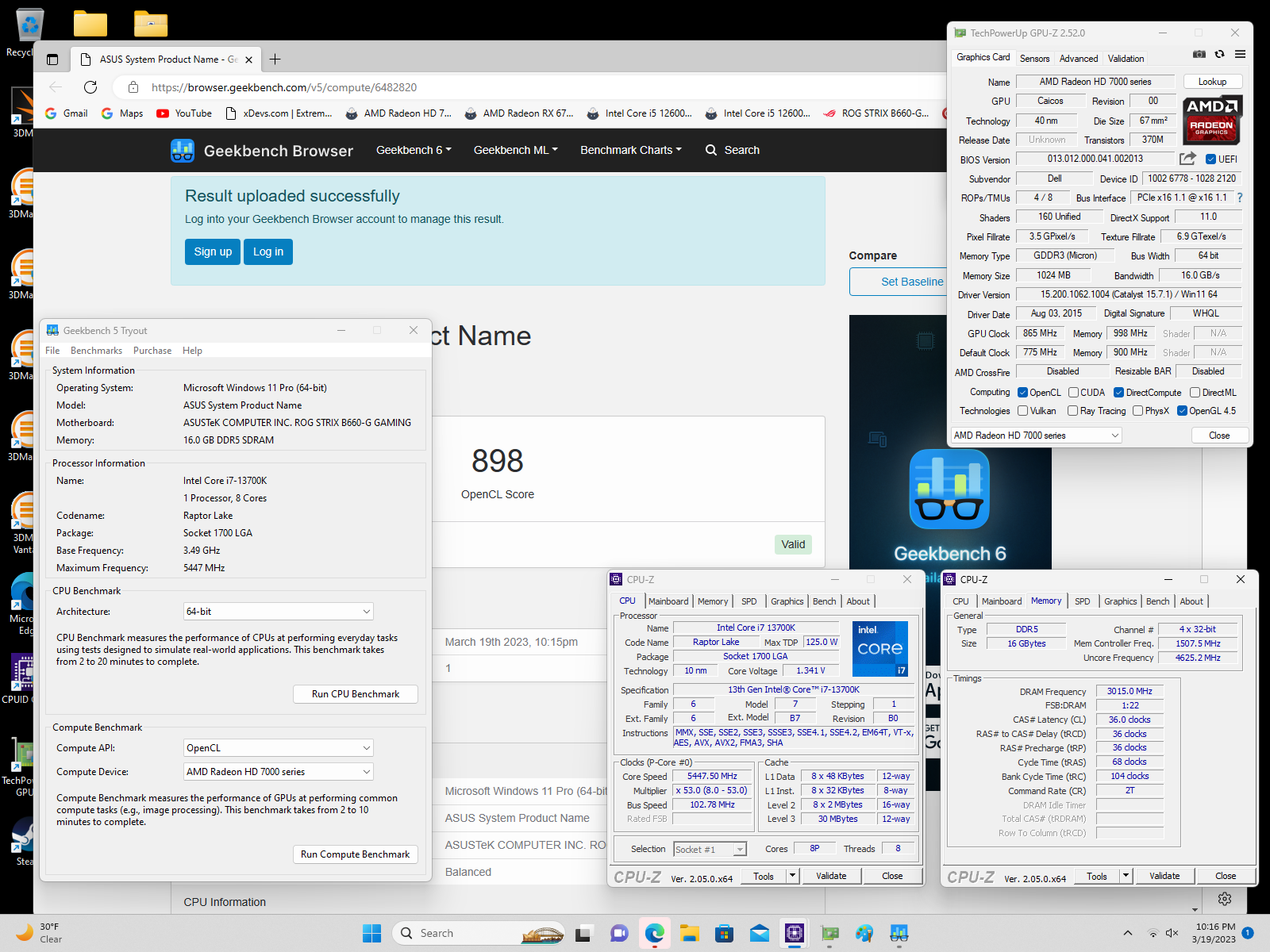This screenshot has height=952, width=1270.
Task: Click the Log in button
Action: pos(268,251)
